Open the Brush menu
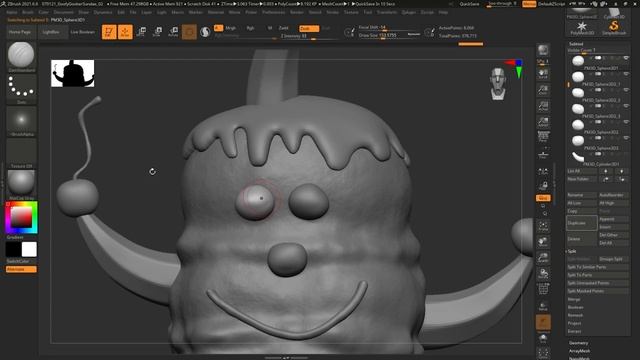Screen dimensions: 640x360 pos(28,12)
